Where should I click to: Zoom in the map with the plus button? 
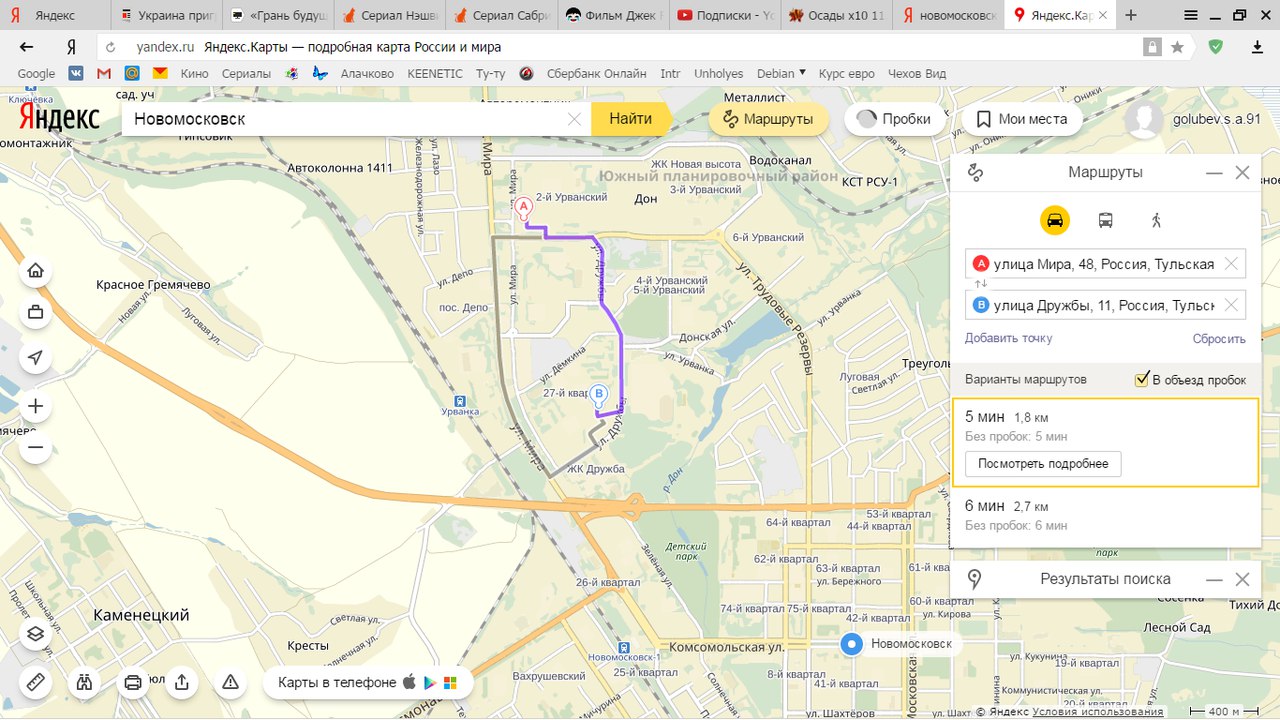(35, 406)
